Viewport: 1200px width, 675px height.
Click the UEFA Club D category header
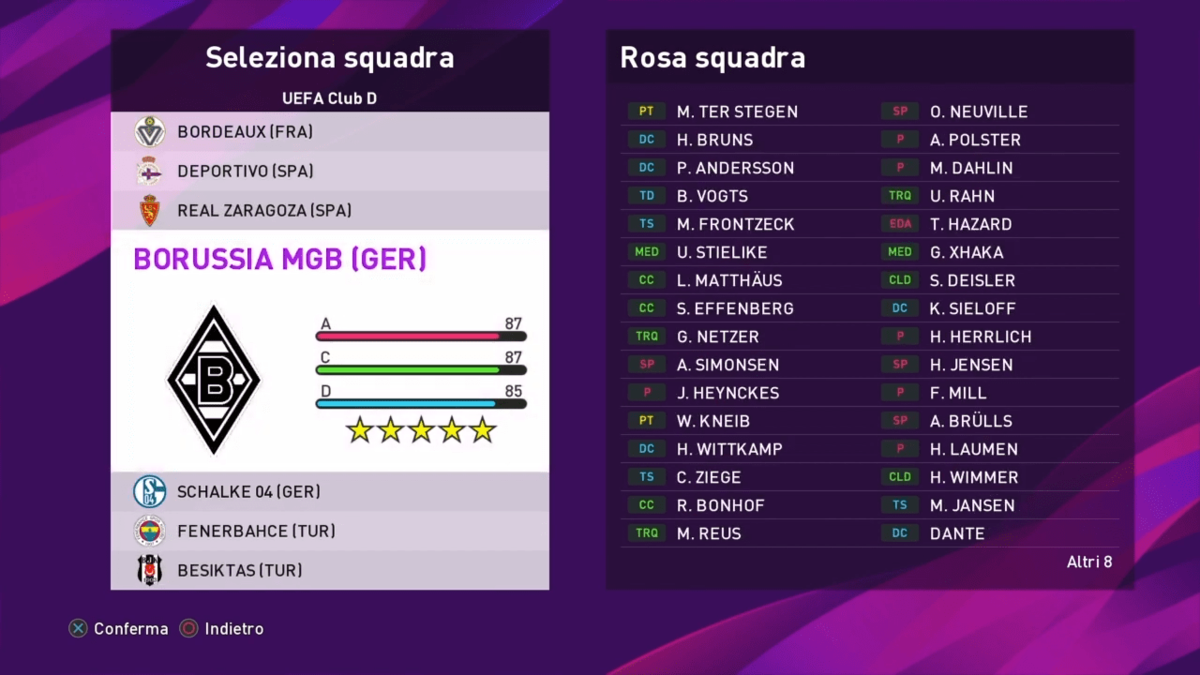click(330, 99)
